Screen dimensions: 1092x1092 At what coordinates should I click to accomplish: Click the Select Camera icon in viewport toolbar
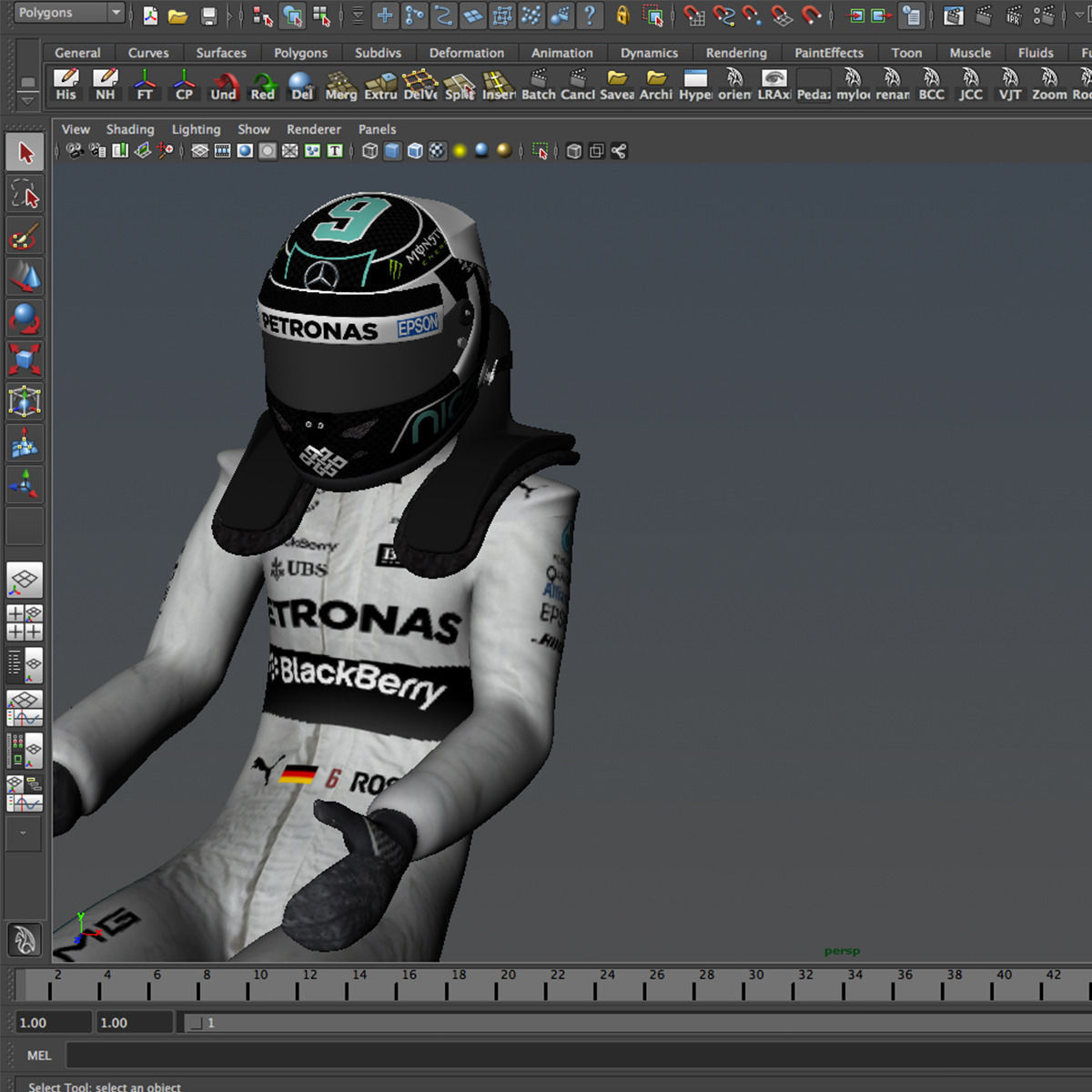point(75,151)
